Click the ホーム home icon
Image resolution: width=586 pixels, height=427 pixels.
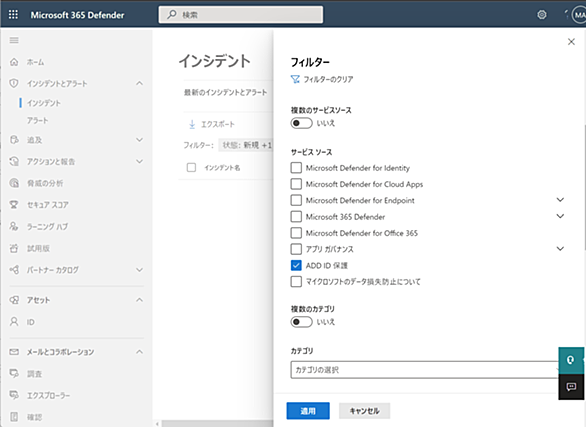coord(14,62)
